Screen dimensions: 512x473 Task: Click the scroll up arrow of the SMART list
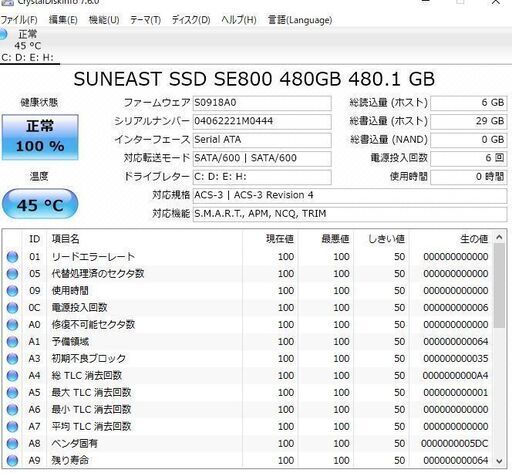click(499, 237)
